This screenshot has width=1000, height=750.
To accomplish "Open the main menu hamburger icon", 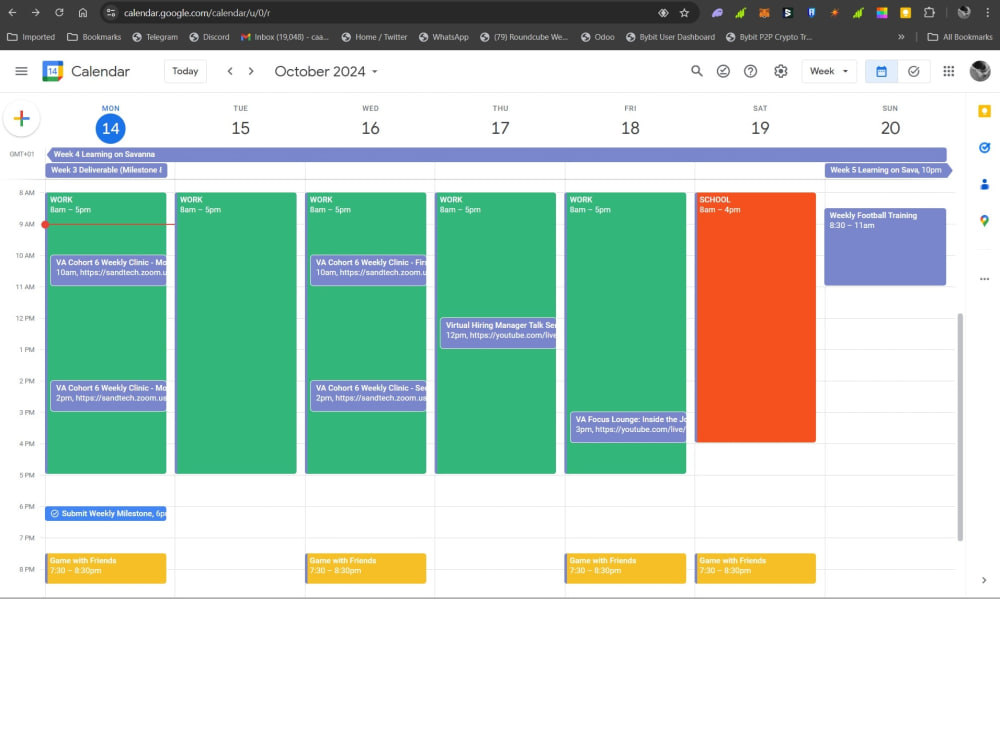I will (x=21, y=71).
